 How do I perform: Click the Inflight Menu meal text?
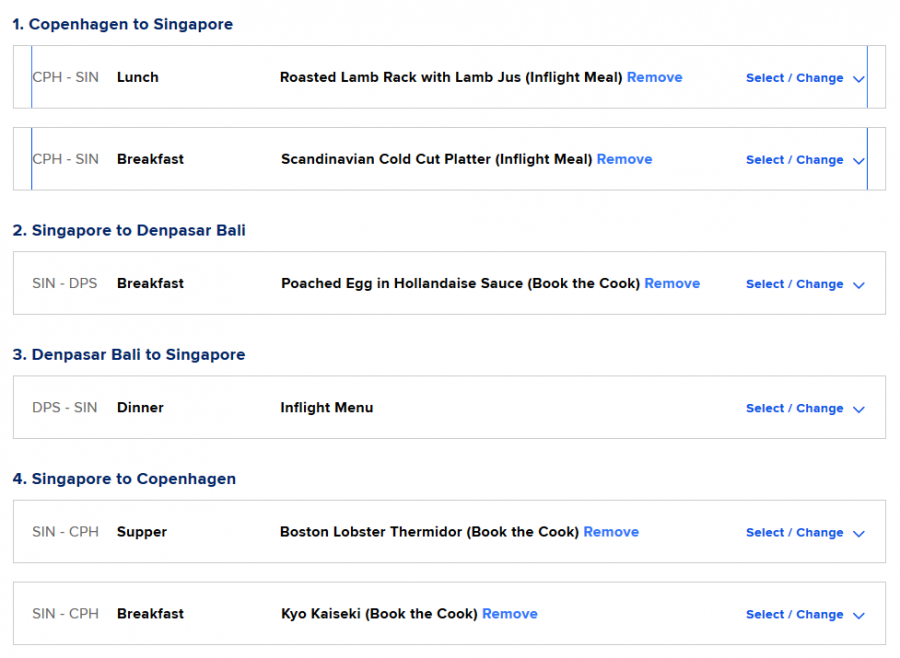pyautogui.click(x=326, y=408)
